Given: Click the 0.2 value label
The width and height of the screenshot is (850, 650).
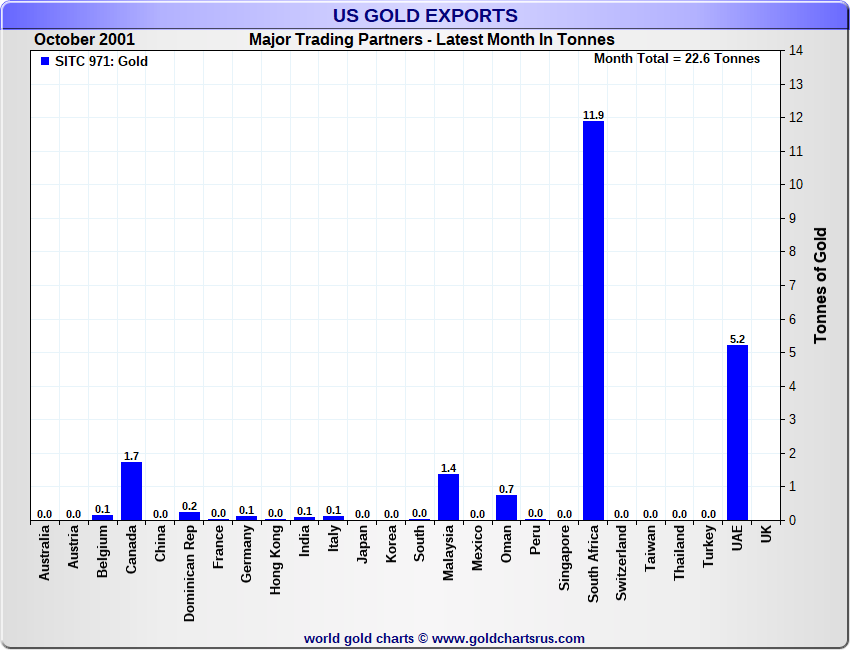Looking at the screenshot, I should [x=189, y=506].
